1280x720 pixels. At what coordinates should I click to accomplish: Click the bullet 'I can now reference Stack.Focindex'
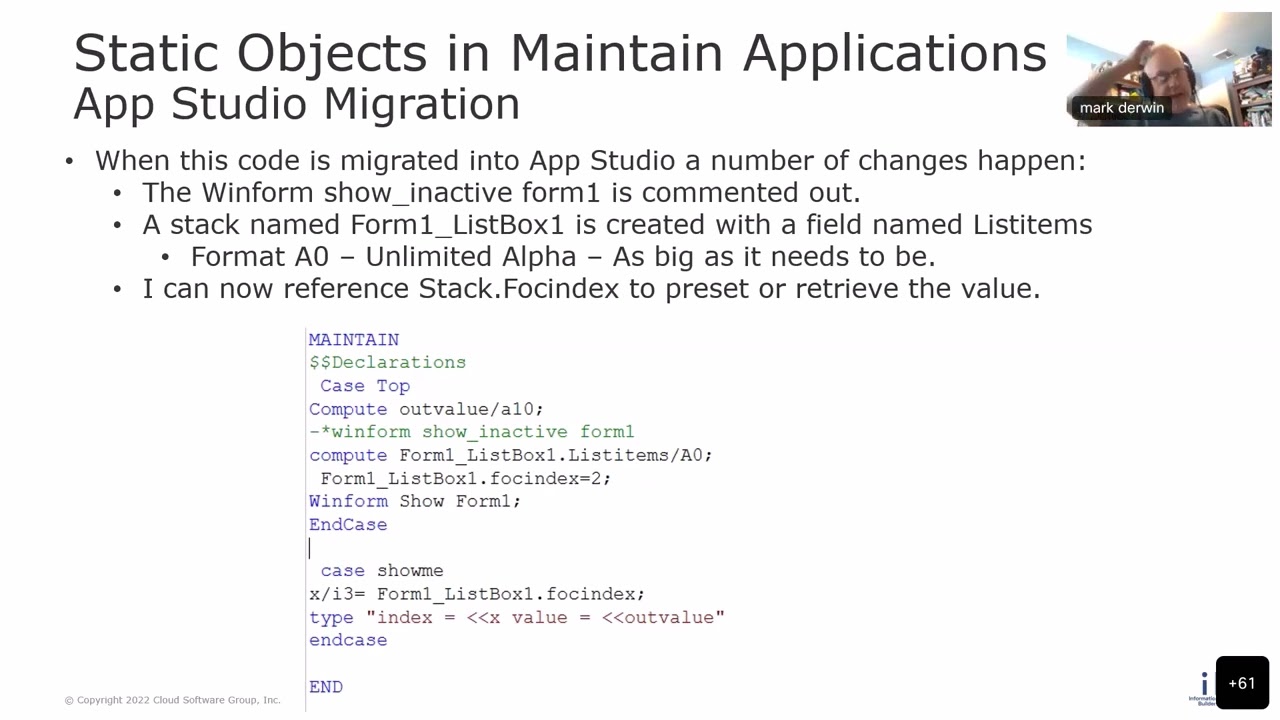[591, 288]
